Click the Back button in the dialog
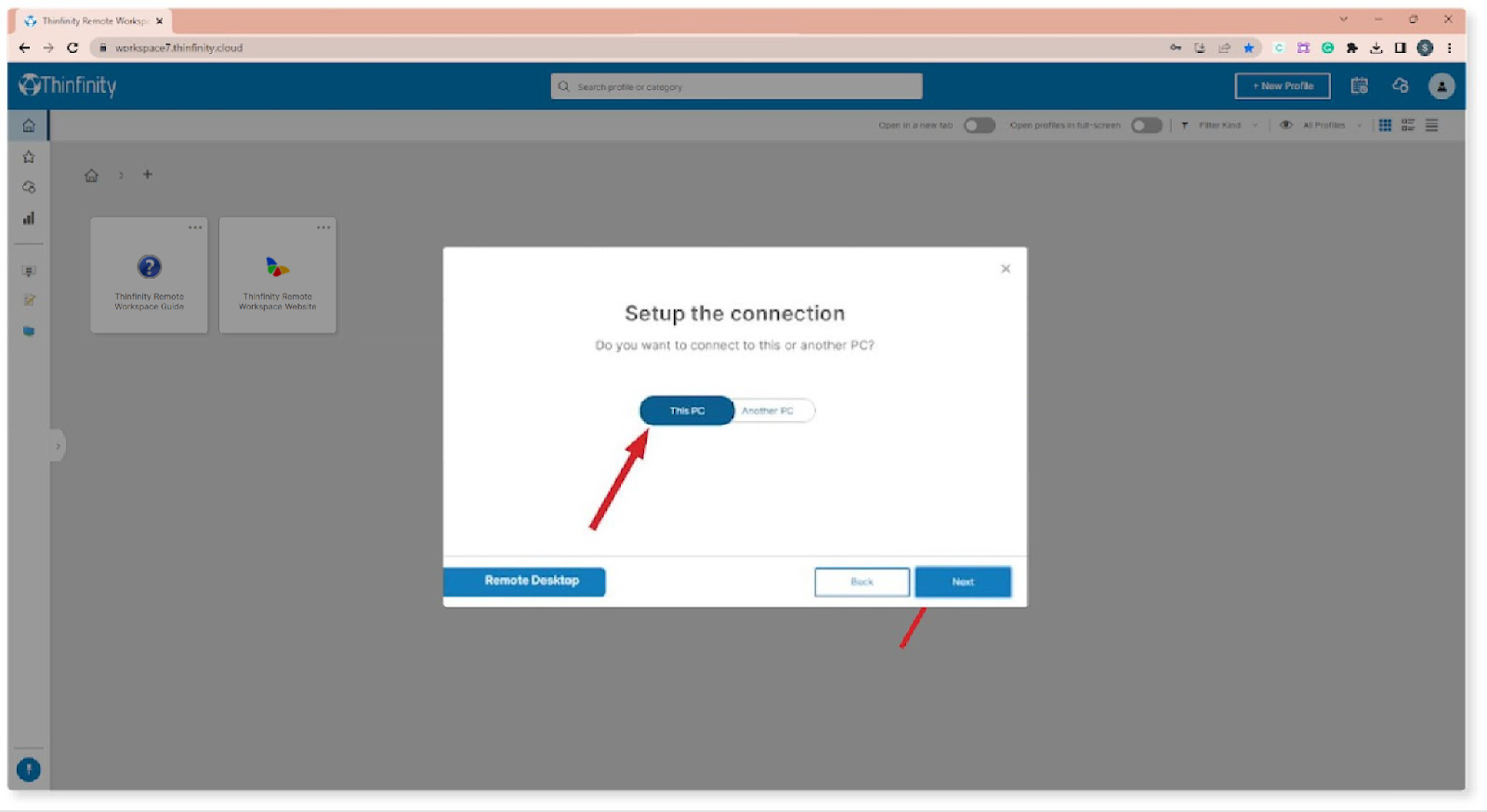Viewport: 1487px width, 812px height. [x=862, y=582]
